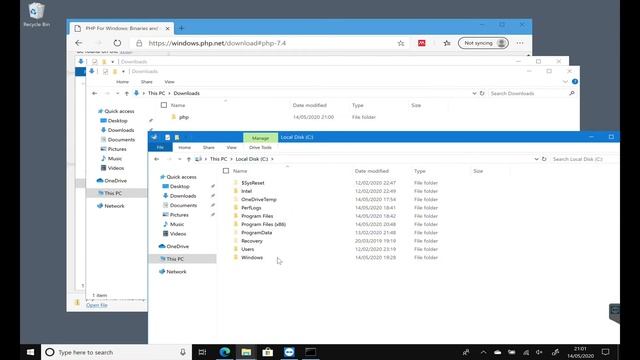The width and height of the screenshot is (640, 360).
Task: Open the browser favorites list icon
Action: tap(447, 43)
